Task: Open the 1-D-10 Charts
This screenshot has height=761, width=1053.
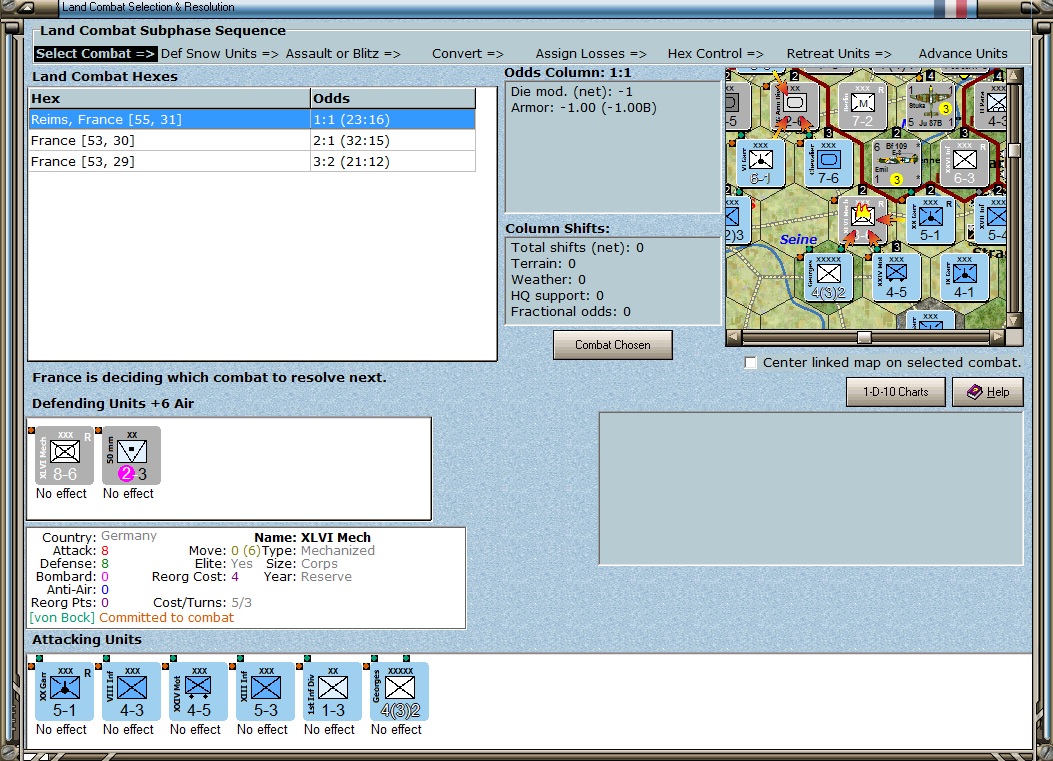Action: [x=895, y=392]
